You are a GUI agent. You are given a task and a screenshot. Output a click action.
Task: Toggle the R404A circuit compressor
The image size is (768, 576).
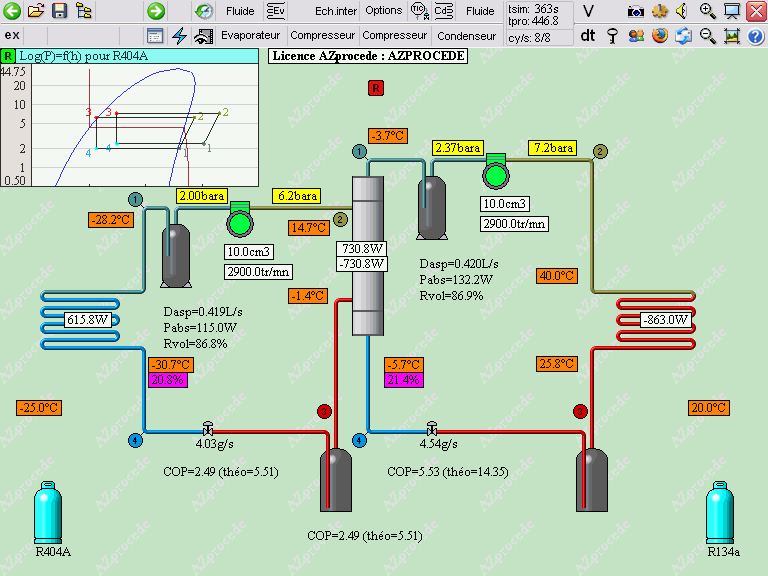[240, 219]
